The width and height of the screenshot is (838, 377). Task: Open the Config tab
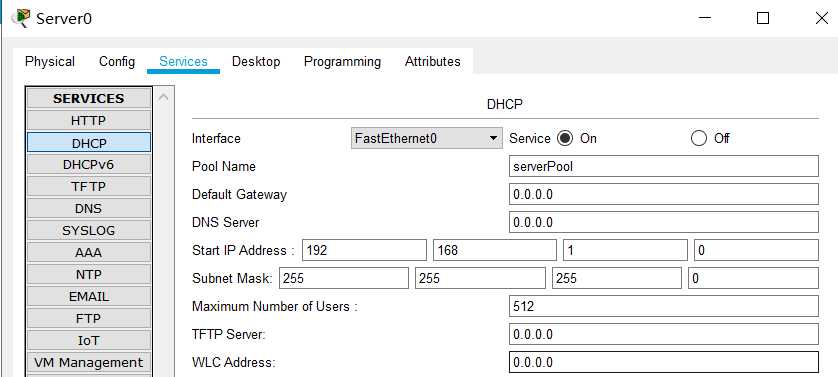click(x=117, y=61)
